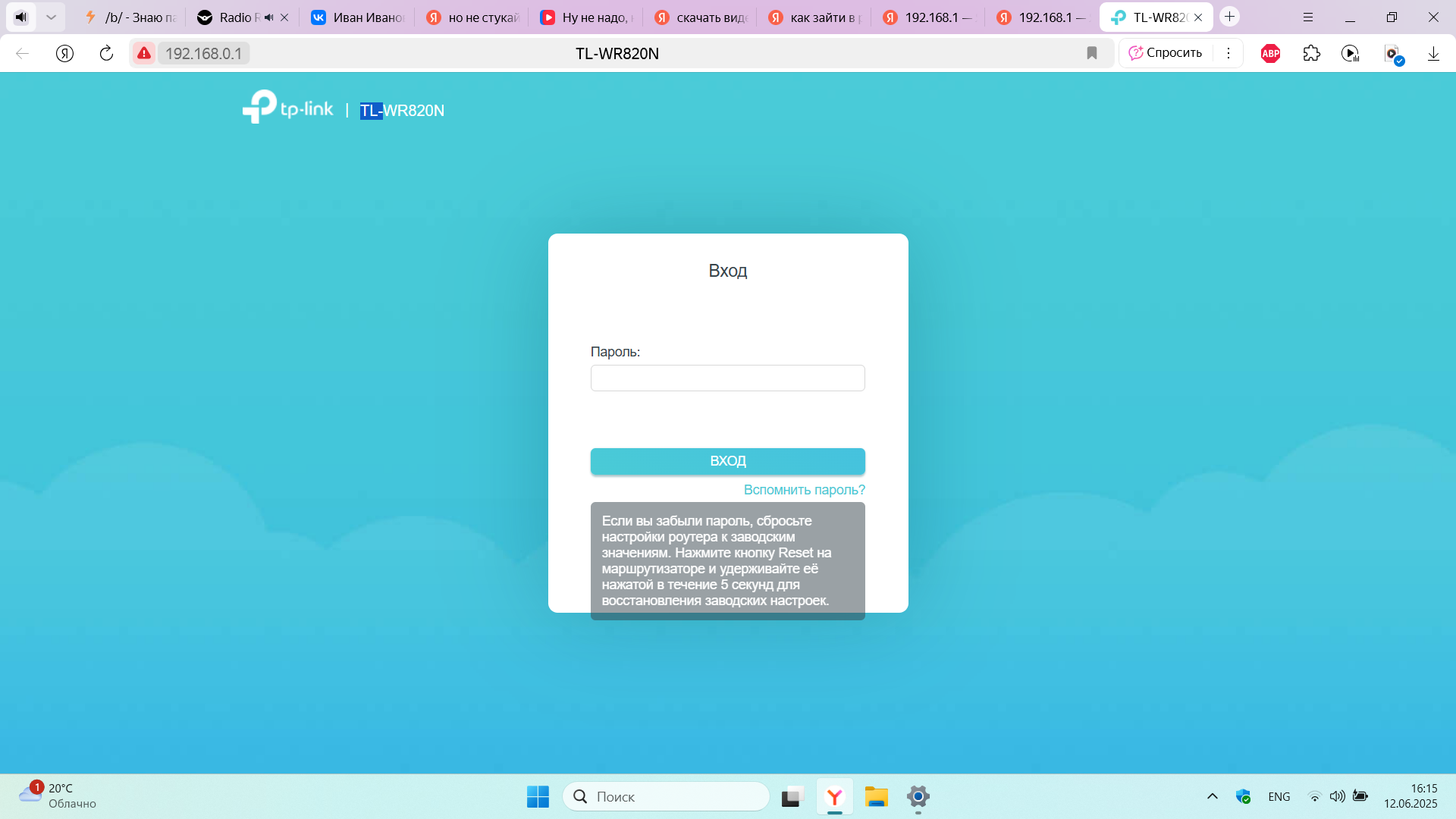The height and width of the screenshot is (819, 1456).
Task: Open the ABP Adblock Plus extension
Action: pos(1270,53)
